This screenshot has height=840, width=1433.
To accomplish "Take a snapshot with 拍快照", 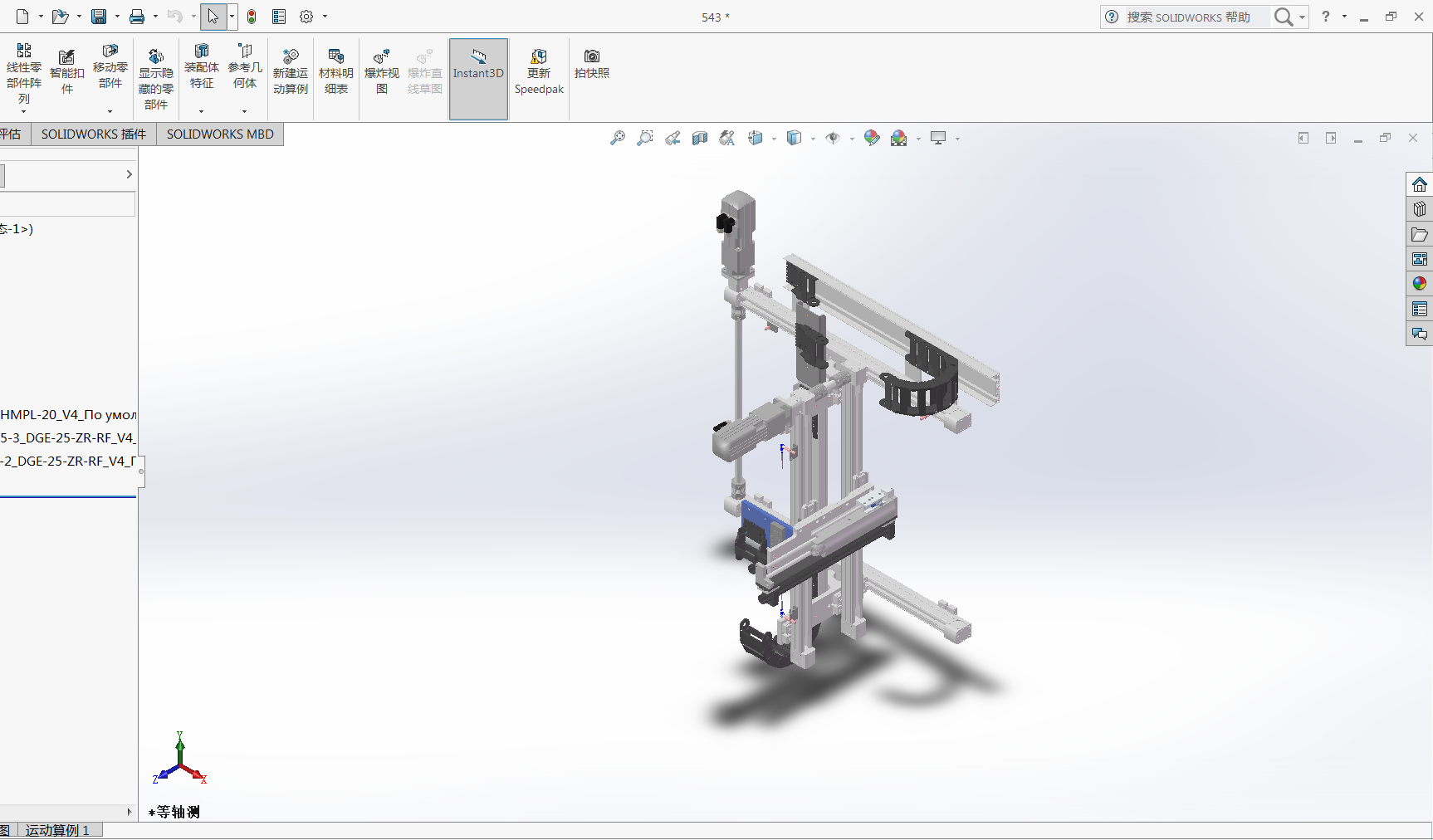I will coord(591,63).
